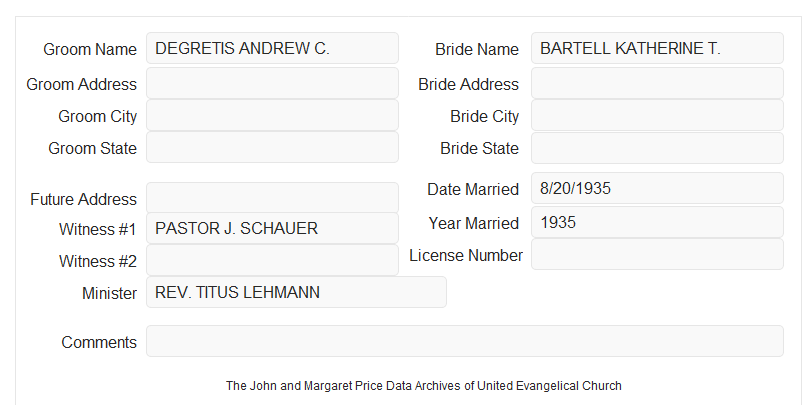Click the Date Married field showing 8/20/1935
Image resolution: width=805 pixels, height=405 pixels.
(657, 188)
